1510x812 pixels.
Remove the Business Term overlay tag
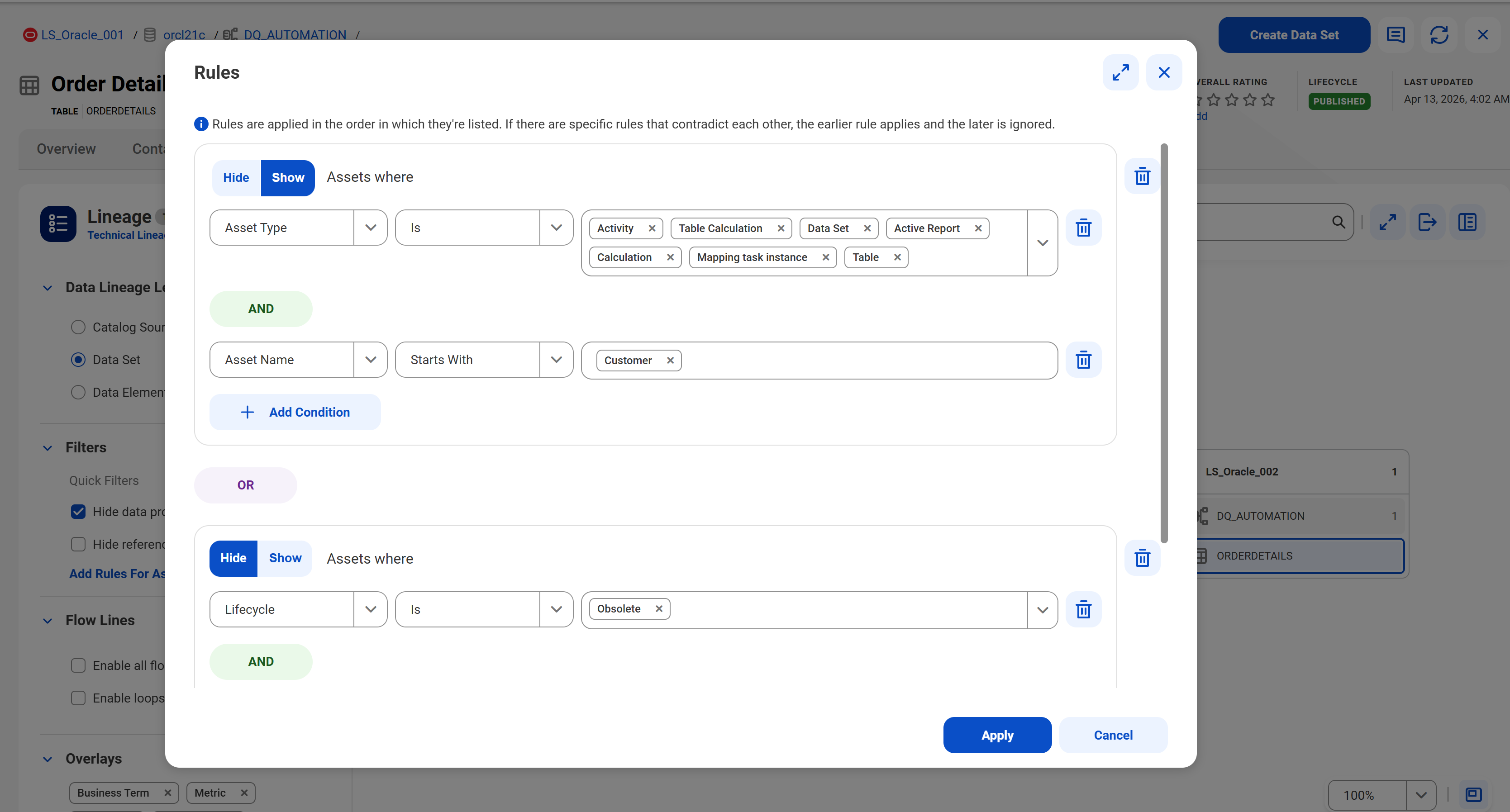167,793
